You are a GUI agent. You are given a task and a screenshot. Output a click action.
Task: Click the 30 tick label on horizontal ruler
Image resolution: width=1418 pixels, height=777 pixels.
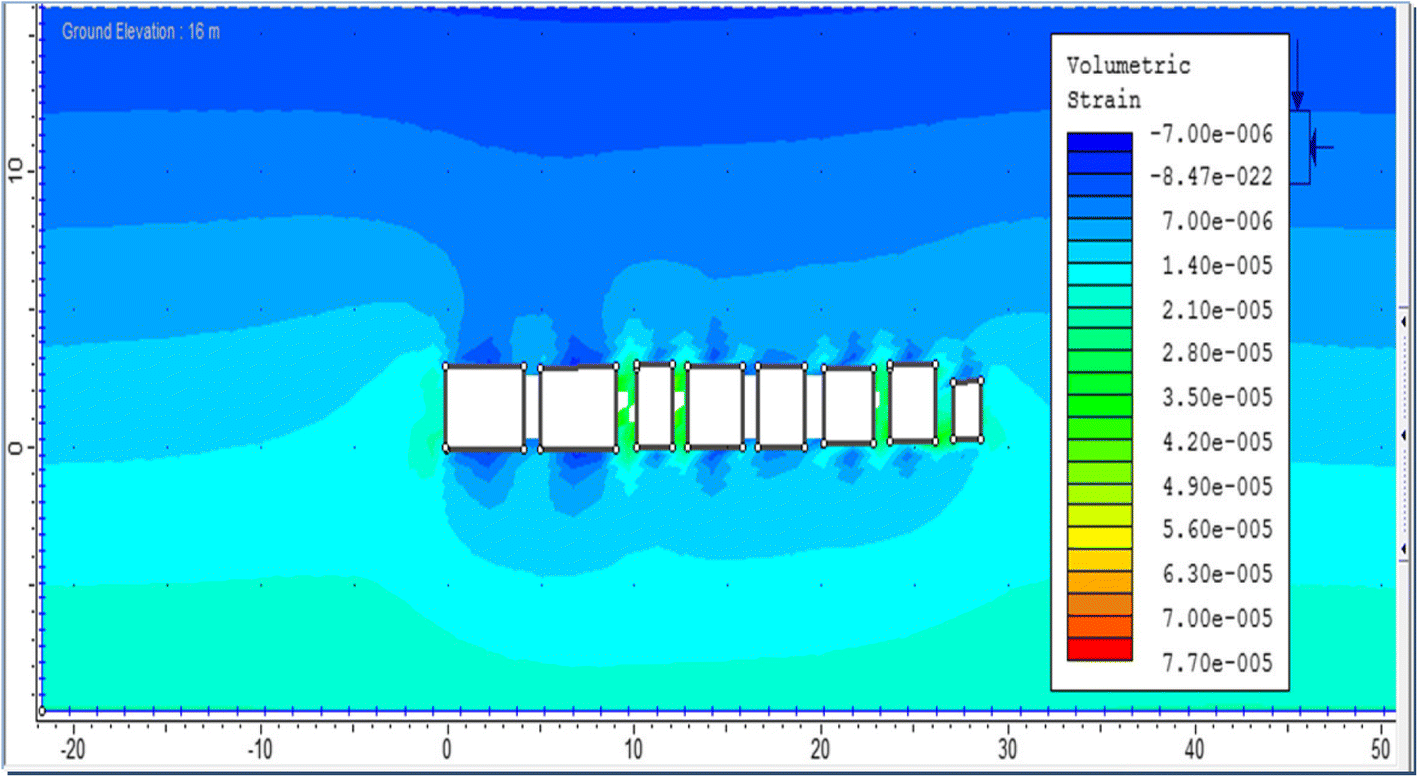pyautogui.click(x=1008, y=749)
